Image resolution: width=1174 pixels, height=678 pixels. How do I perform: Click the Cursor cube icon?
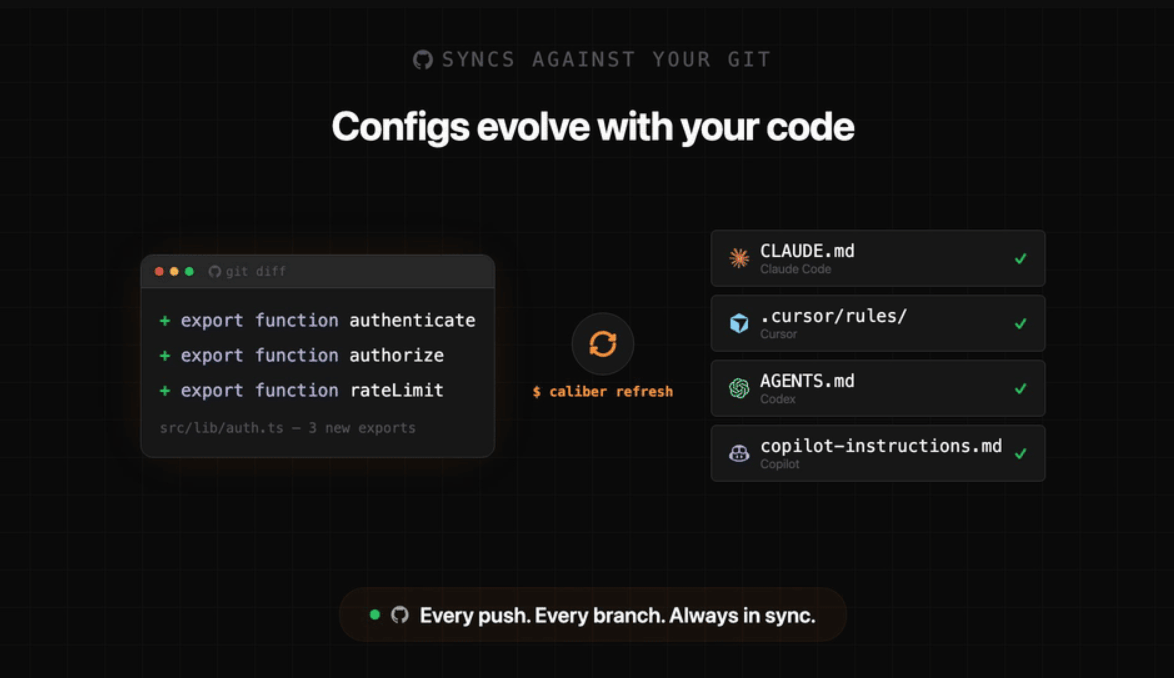[739, 323]
